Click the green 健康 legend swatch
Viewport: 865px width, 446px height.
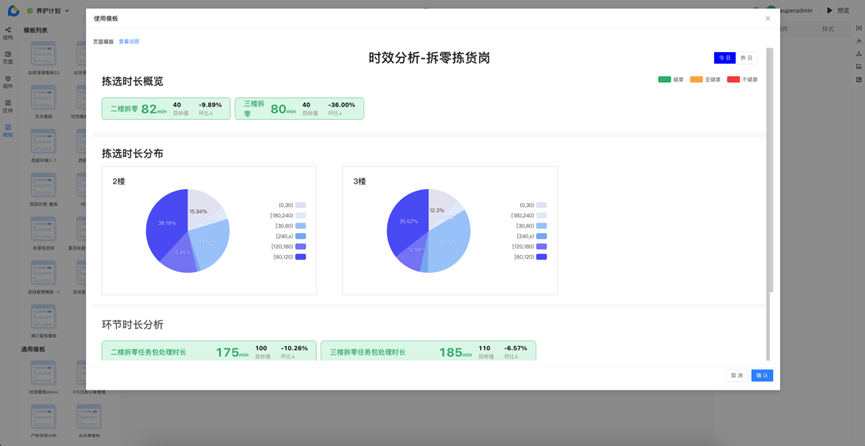(x=664, y=79)
